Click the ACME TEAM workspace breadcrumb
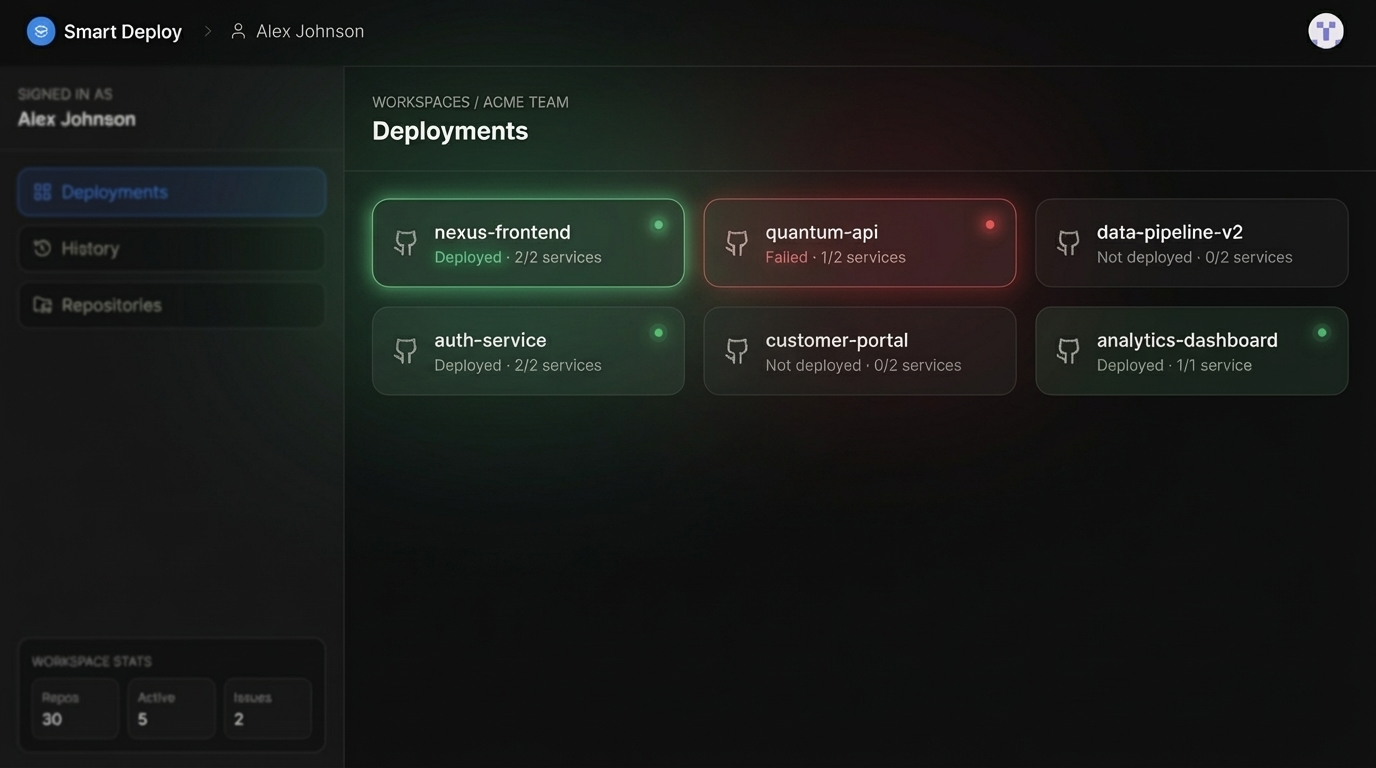1376x768 pixels. [525, 100]
